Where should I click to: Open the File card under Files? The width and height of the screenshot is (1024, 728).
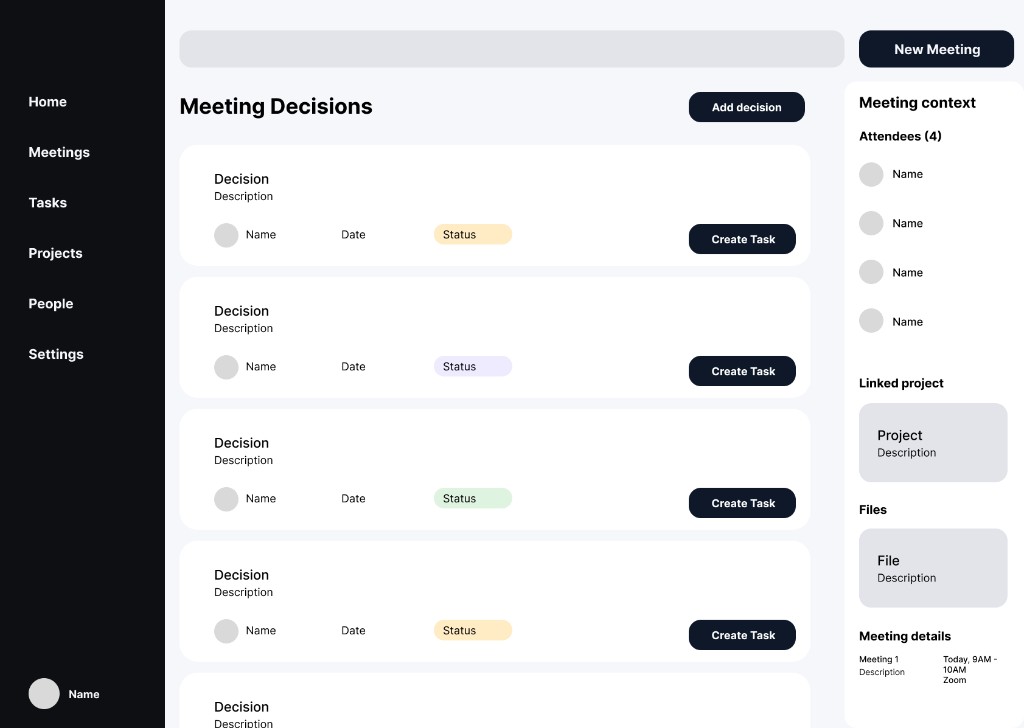(x=933, y=568)
